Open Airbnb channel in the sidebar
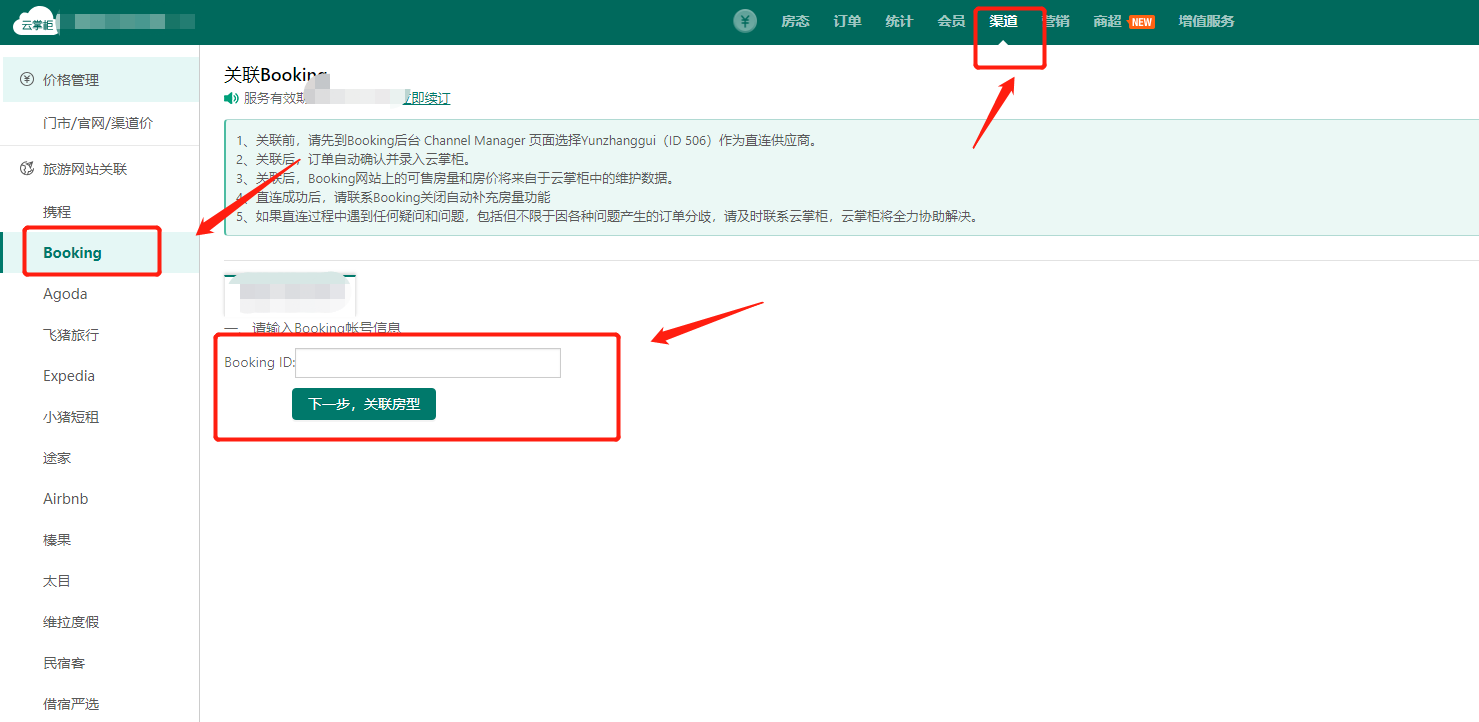The width and height of the screenshot is (1479, 722). click(66, 499)
